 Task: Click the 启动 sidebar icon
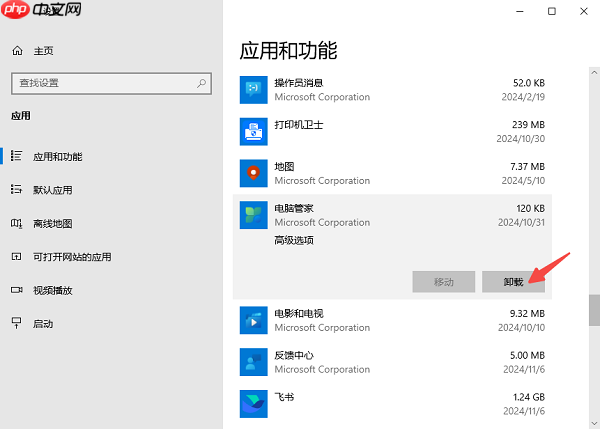16,323
